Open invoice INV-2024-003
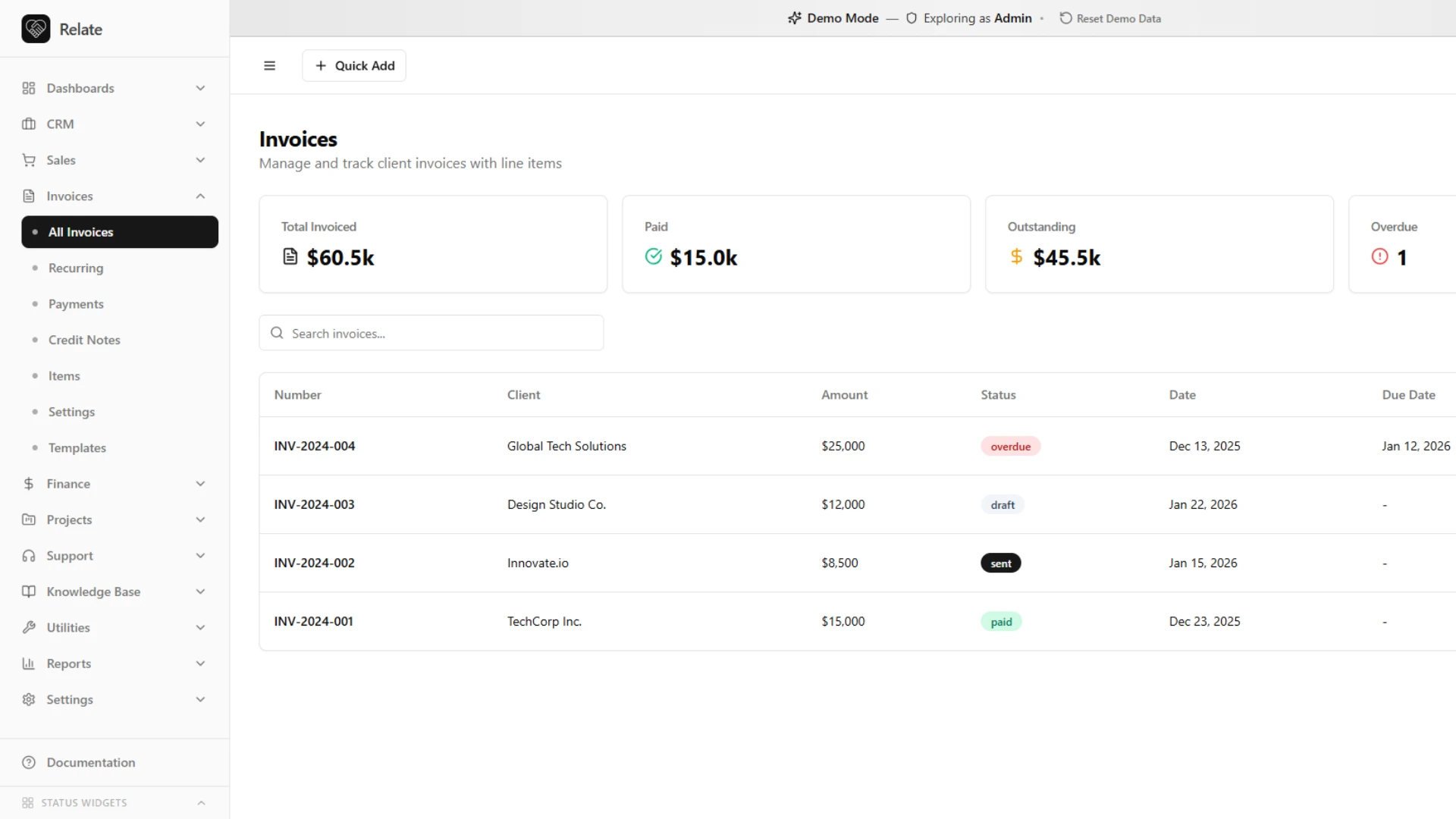The height and width of the screenshot is (819, 1456). (x=314, y=504)
